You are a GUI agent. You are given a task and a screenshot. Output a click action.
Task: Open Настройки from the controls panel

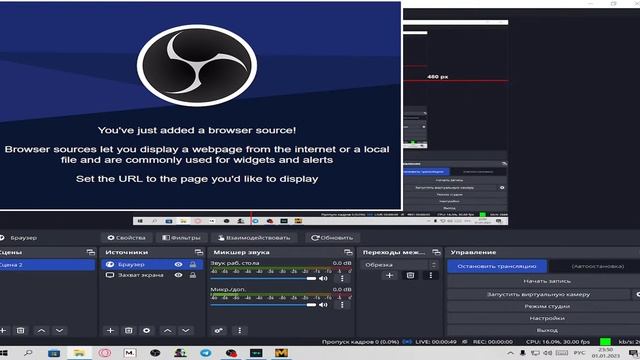pyautogui.click(x=547, y=318)
